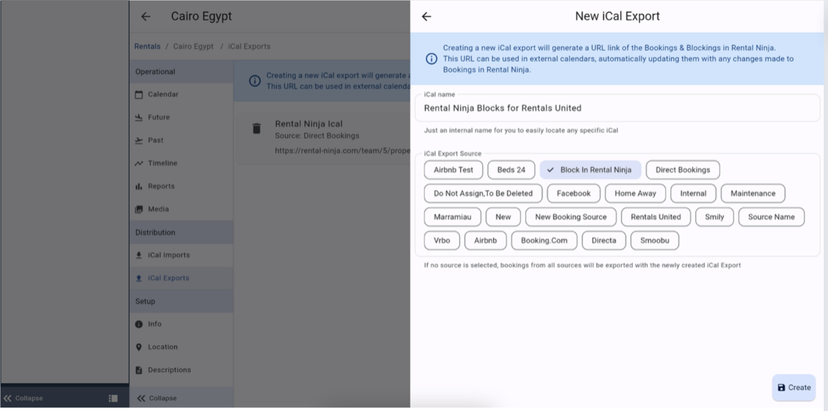Select Internal source chip
This screenshot has width=828, height=411.
pyautogui.click(x=693, y=193)
